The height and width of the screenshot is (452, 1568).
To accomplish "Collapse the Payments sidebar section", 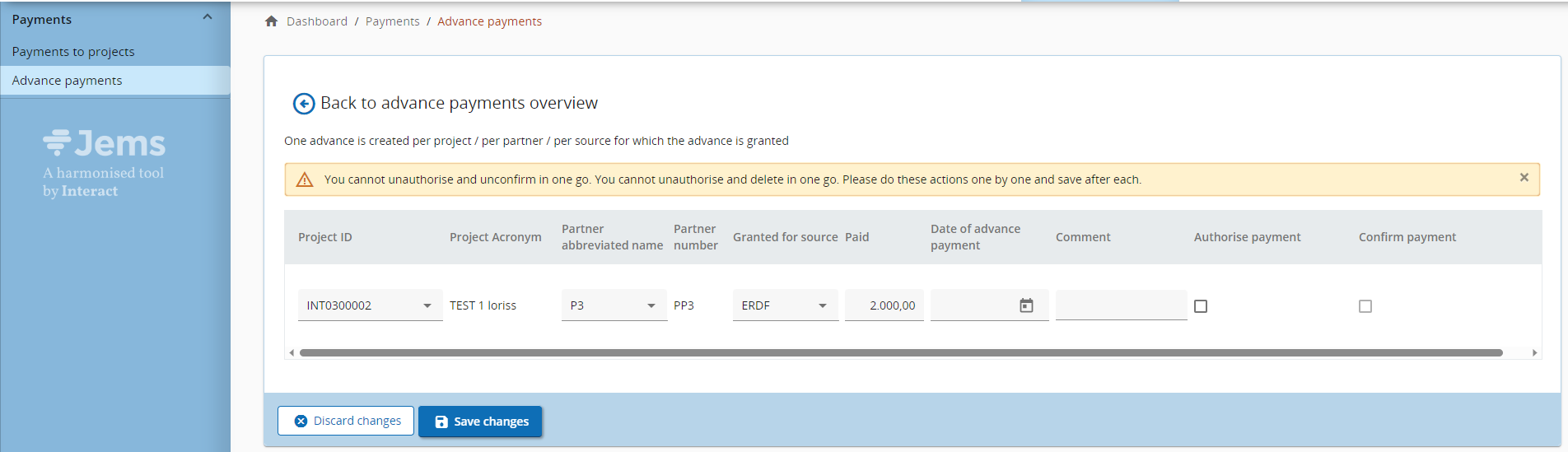I will tap(208, 18).
